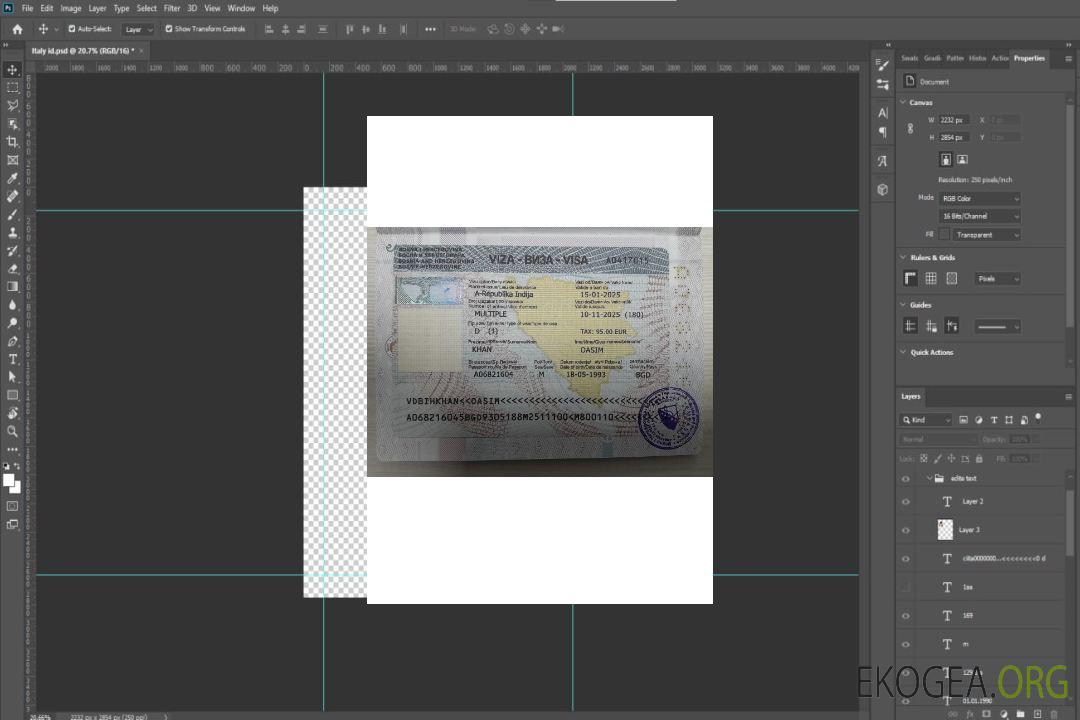Toggle the Show Transform Controls checkbox
This screenshot has height=720, width=1080.
169,29
